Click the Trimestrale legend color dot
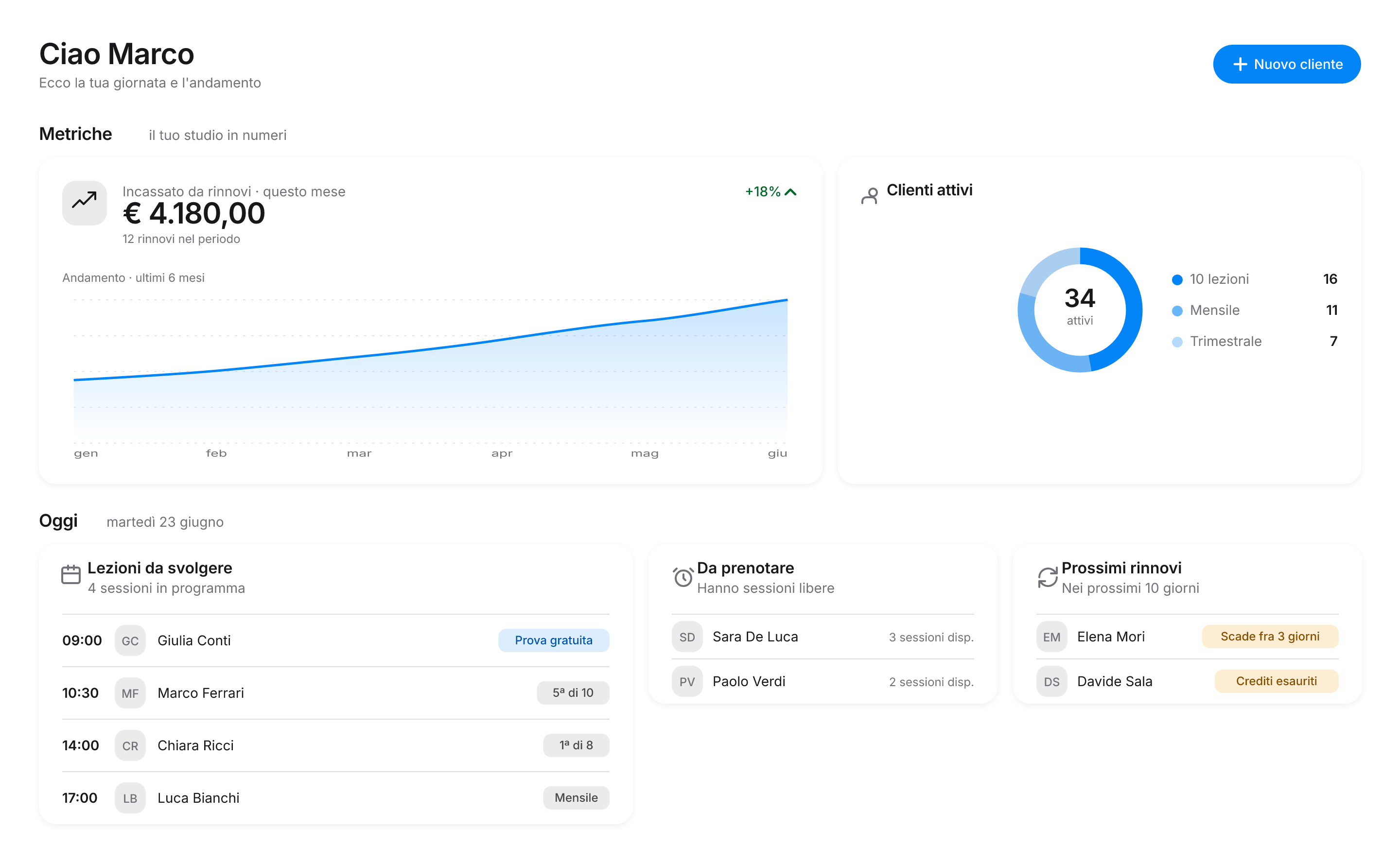 click(x=1177, y=342)
